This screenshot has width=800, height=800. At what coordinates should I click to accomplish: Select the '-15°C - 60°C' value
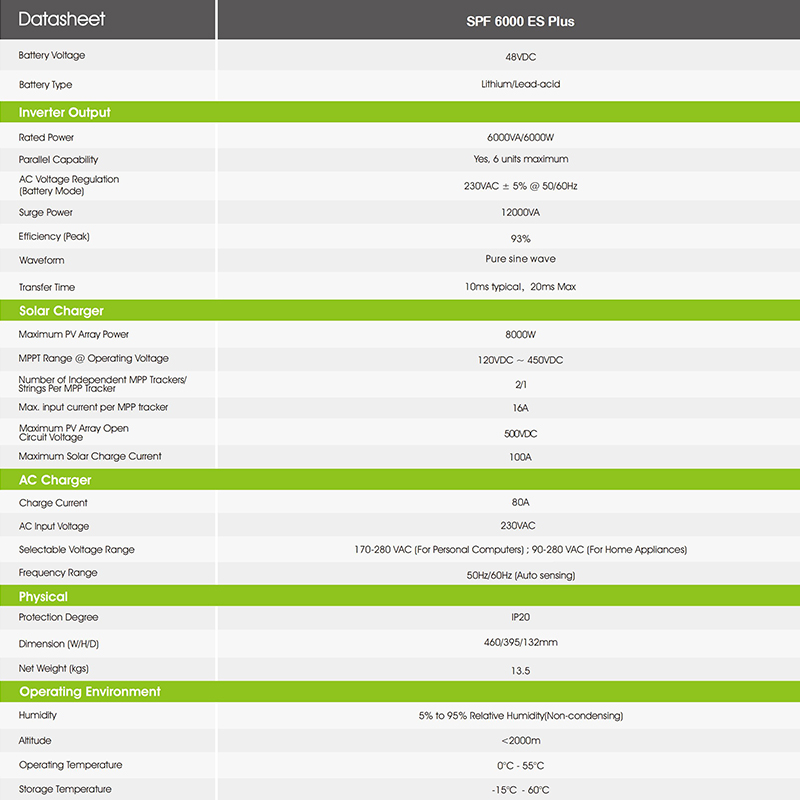(x=520, y=790)
